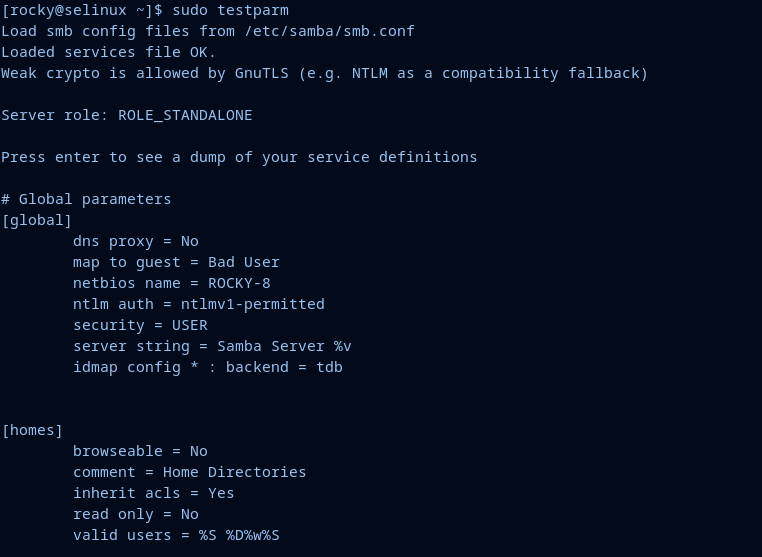Click the 'inherit acls = Yes' setting
The width and height of the screenshot is (762, 557).
[154, 493]
